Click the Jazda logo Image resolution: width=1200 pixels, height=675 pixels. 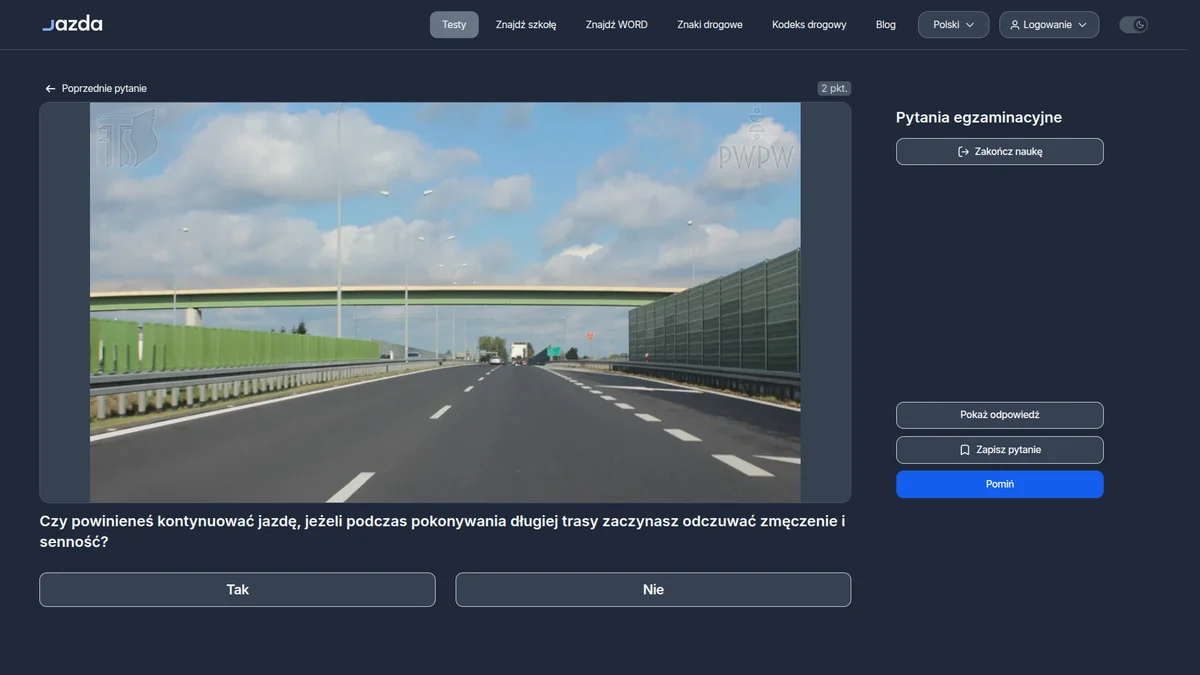72,24
